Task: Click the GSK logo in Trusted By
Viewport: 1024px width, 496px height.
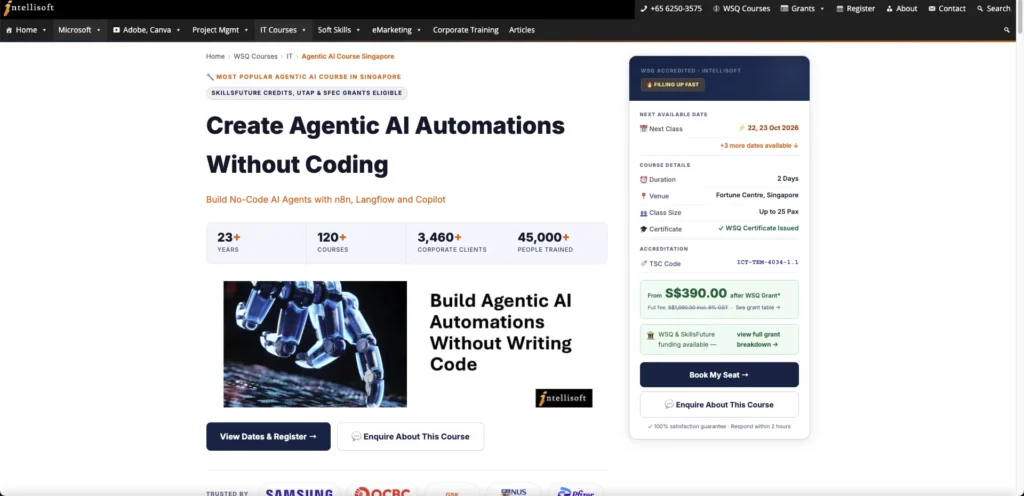Action: coord(452,492)
